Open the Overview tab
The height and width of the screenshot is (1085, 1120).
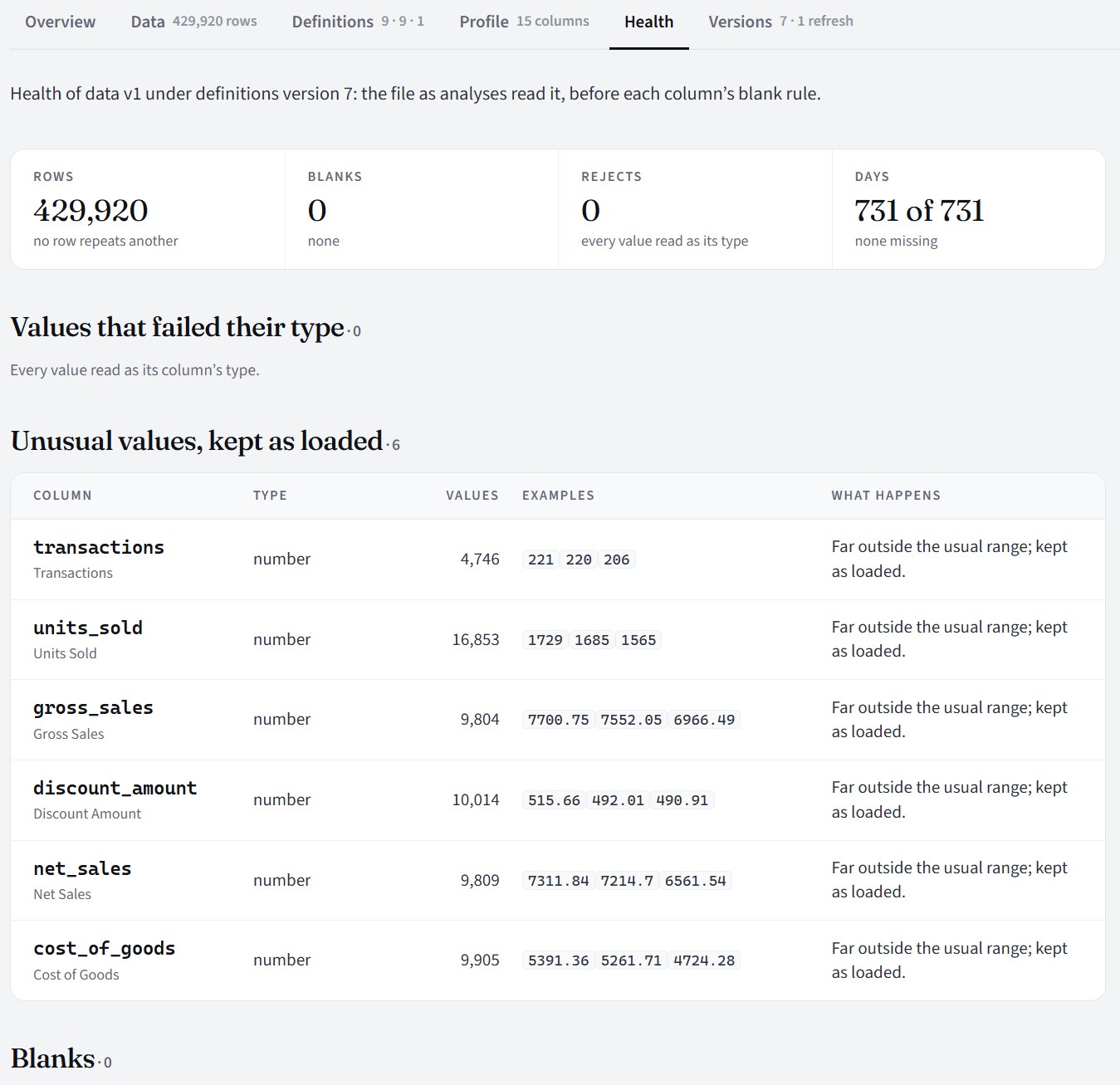pyautogui.click(x=60, y=22)
